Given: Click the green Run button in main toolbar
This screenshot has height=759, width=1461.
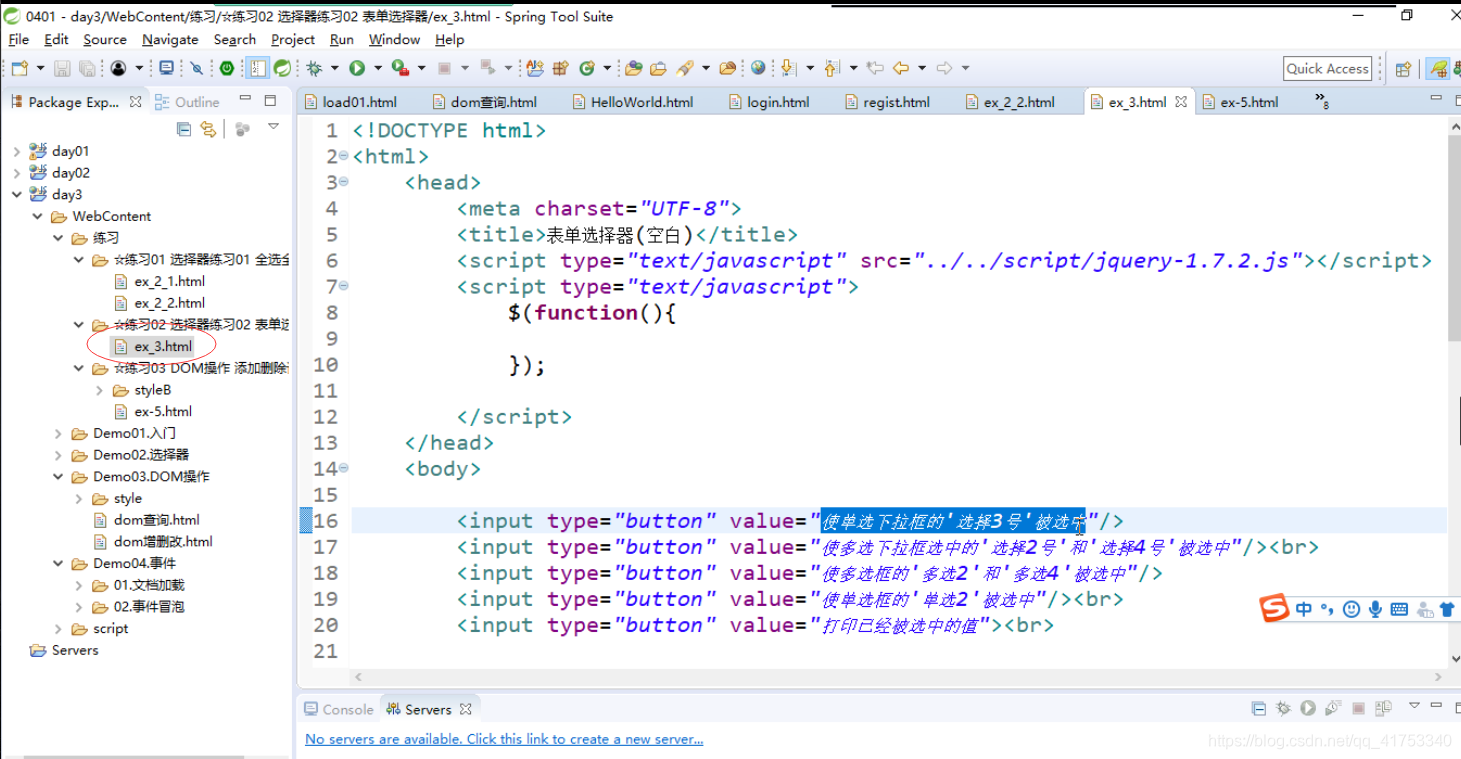Looking at the screenshot, I should [357, 68].
